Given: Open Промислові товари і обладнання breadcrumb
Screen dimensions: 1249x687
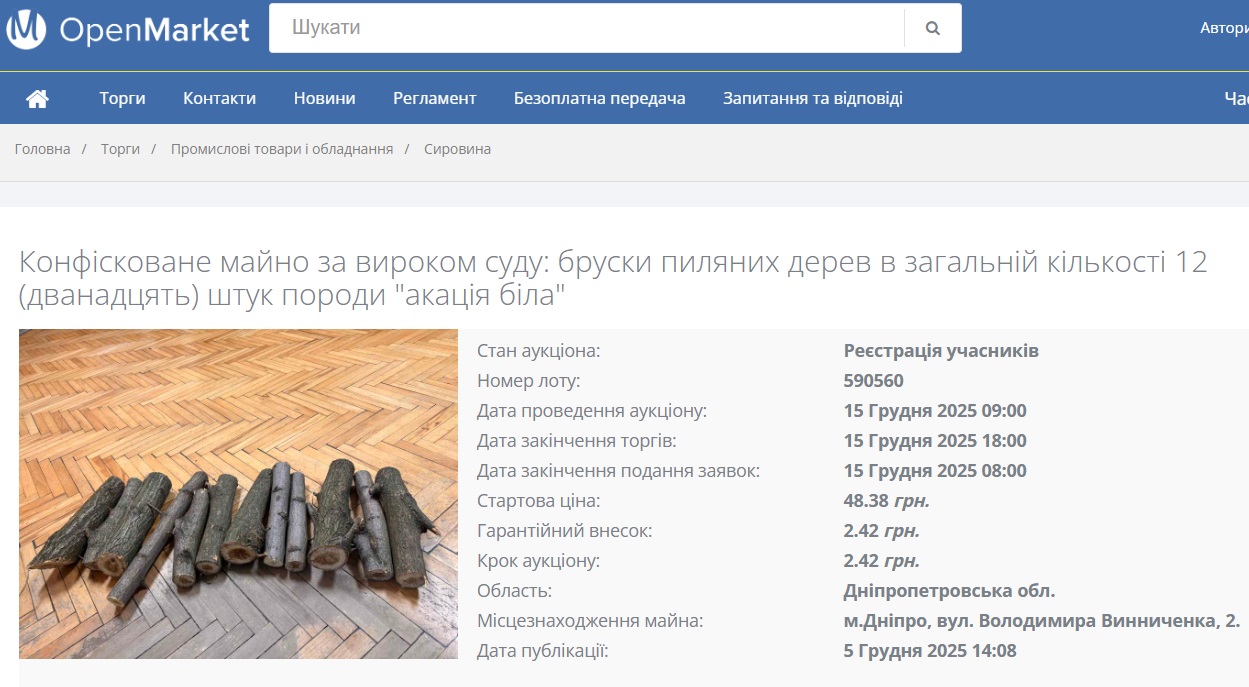Looking at the screenshot, I should tap(281, 149).
